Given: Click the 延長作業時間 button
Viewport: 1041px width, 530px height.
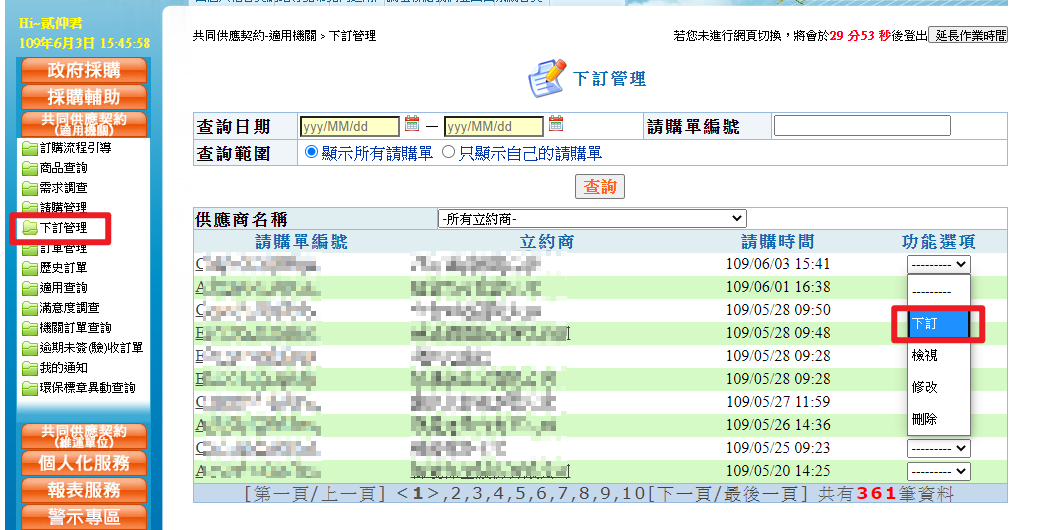Looking at the screenshot, I should (968, 35).
